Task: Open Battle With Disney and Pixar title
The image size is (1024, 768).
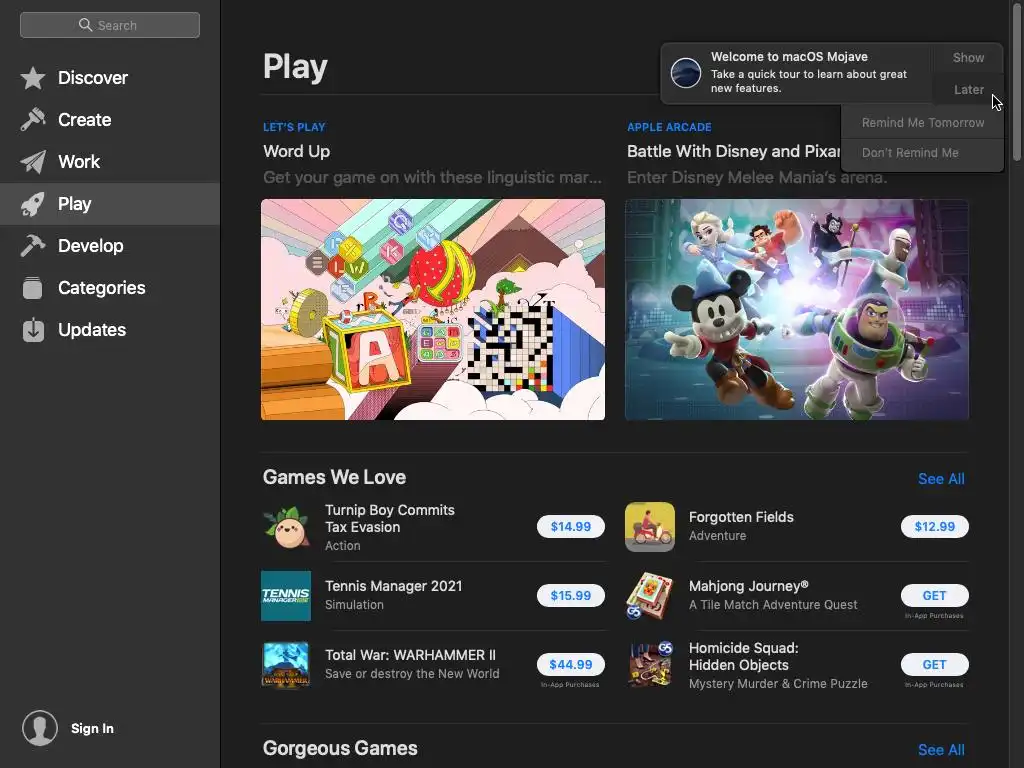Action: [733, 152]
